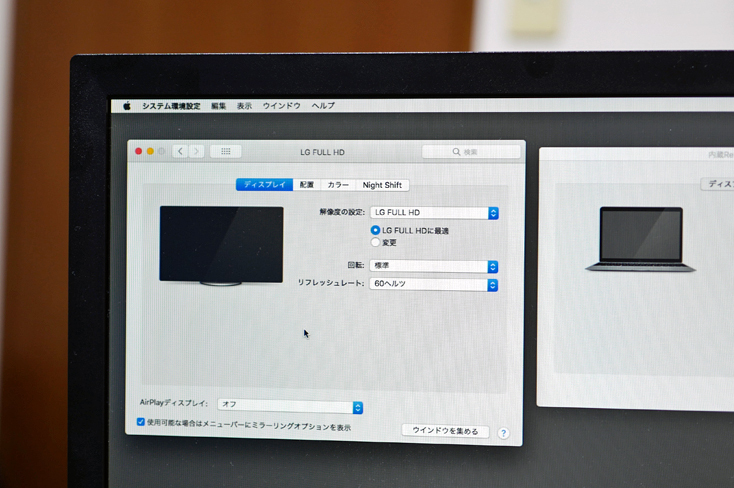Open help with the question mark button
This screenshot has height=488, width=734.
tap(503, 433)
